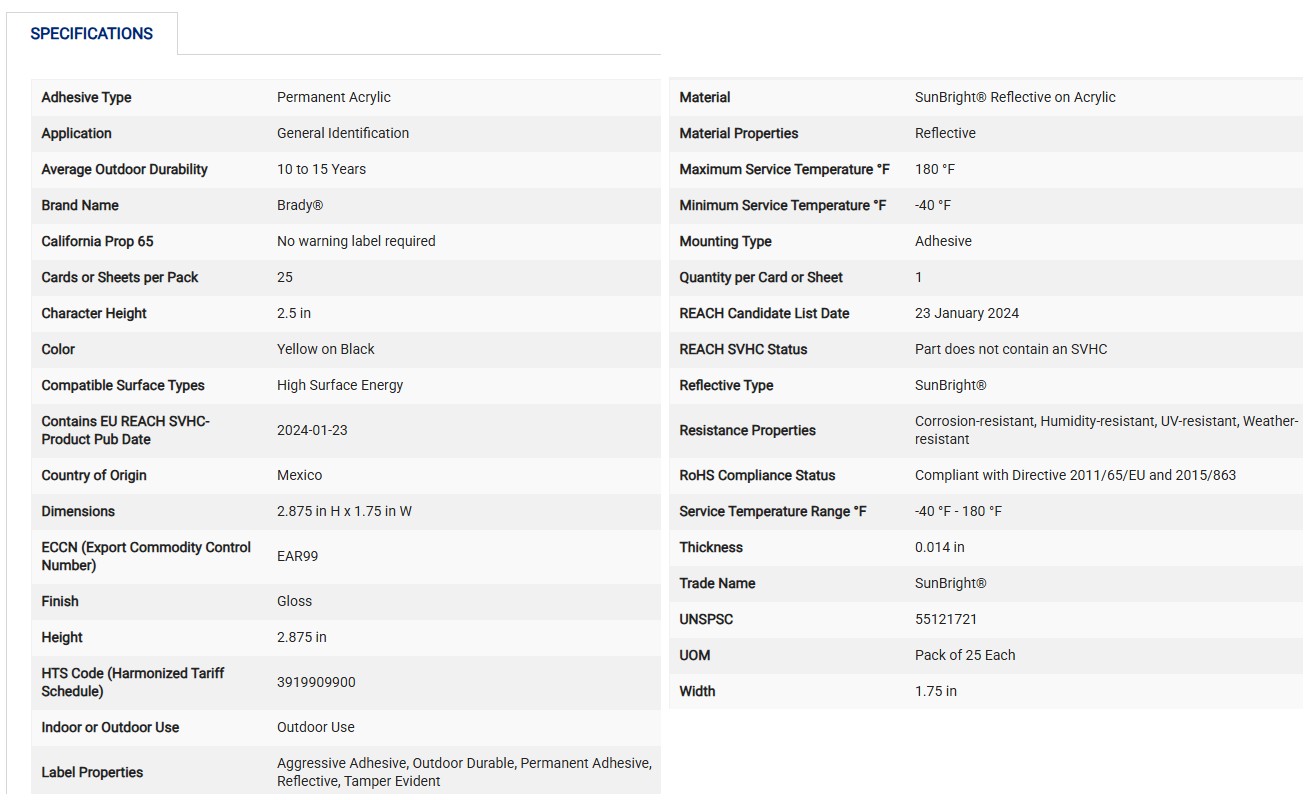Click the Maximum Service Temperature °F label

784,169
